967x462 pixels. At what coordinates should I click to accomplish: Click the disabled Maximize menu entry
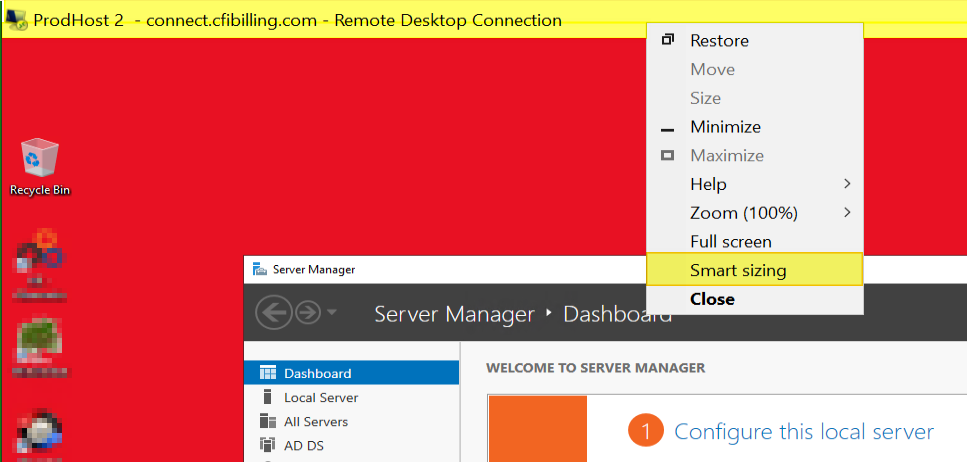(754, 155)
